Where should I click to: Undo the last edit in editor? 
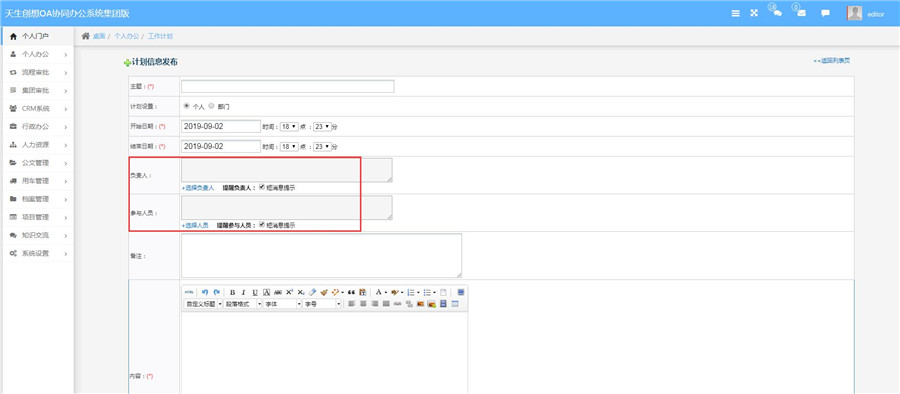click(x=205, y=292)
